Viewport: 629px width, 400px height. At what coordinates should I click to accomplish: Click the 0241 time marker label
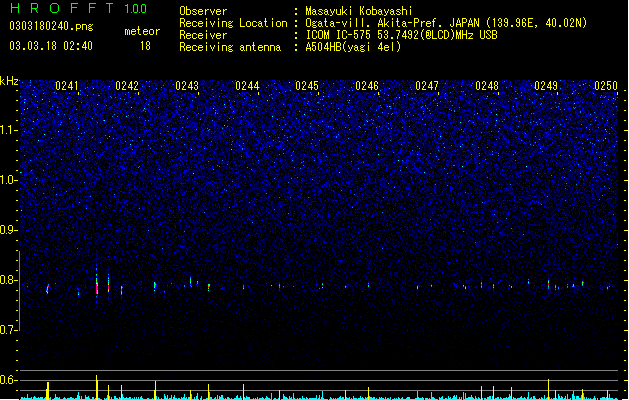(67, 86)
